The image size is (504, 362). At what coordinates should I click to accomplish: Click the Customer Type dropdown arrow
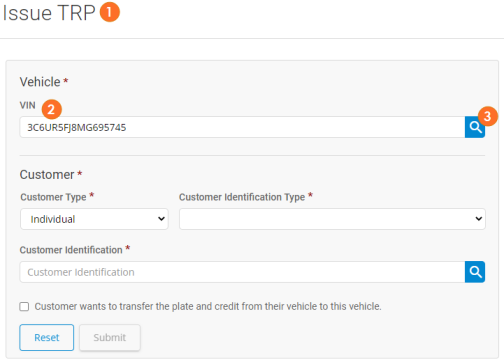tap(161, 219)
